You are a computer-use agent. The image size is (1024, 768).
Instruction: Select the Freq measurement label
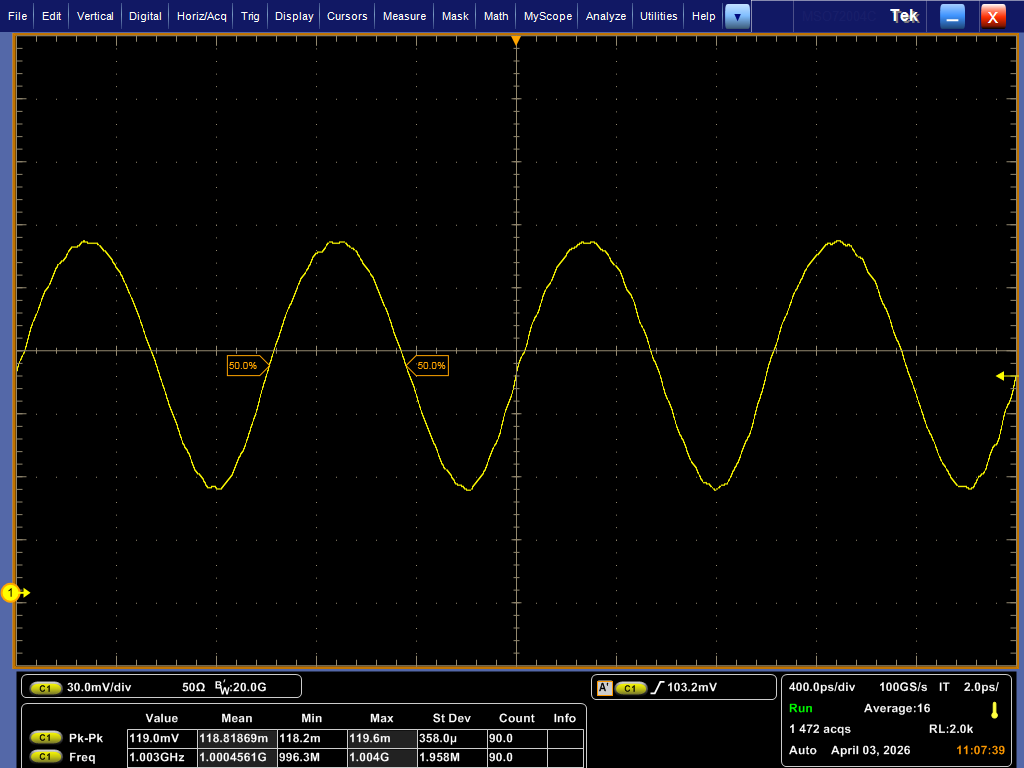coord(82,757)
